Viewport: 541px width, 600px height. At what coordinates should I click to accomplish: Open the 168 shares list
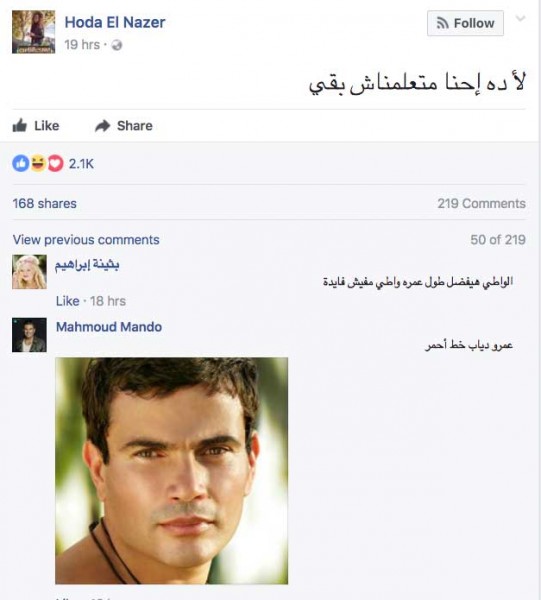point(44,204)
